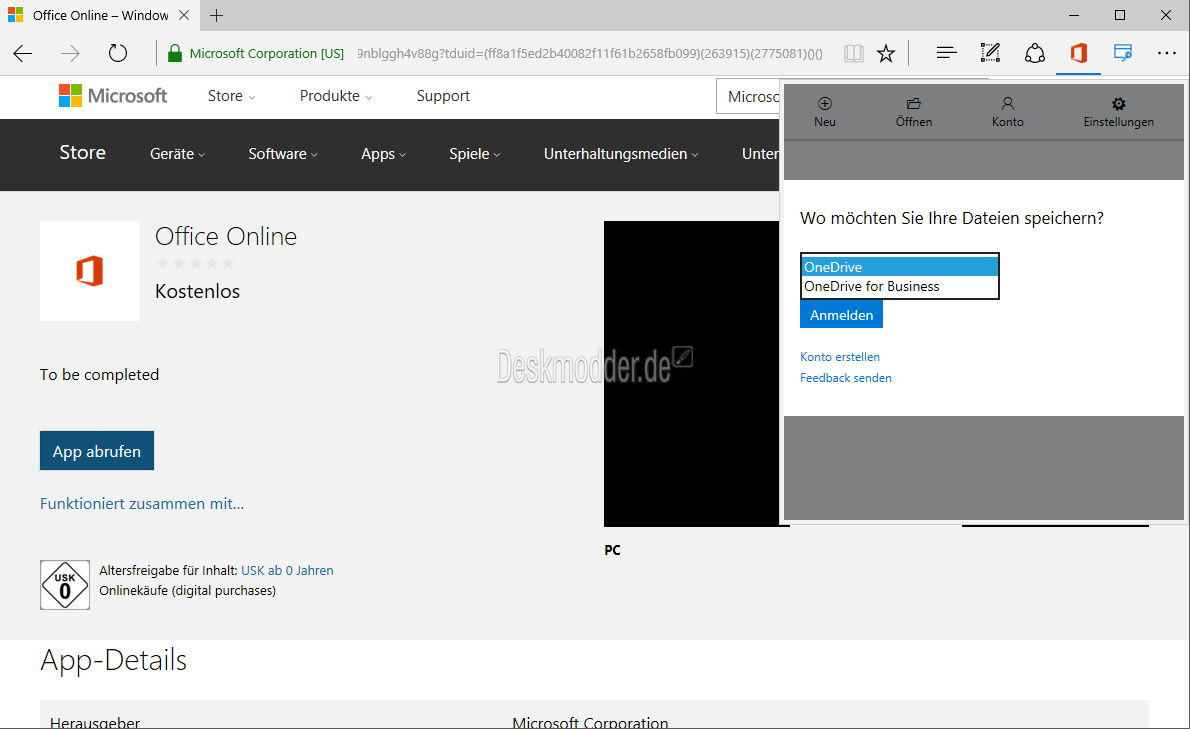Close the Office Online browser tab

coord(184,15)
